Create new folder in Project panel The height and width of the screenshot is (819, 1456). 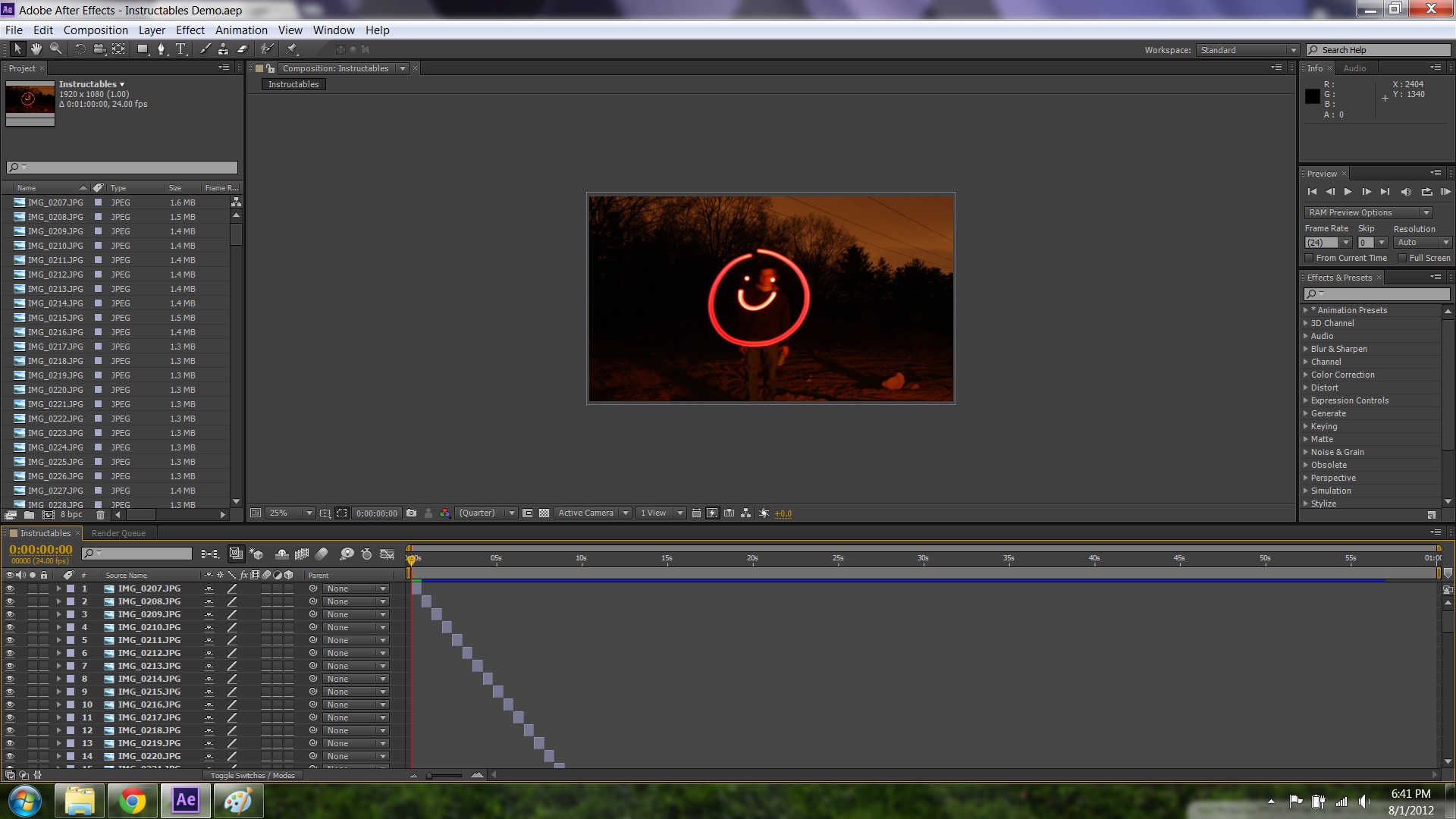pyautogui.click(x=29, y=515)
